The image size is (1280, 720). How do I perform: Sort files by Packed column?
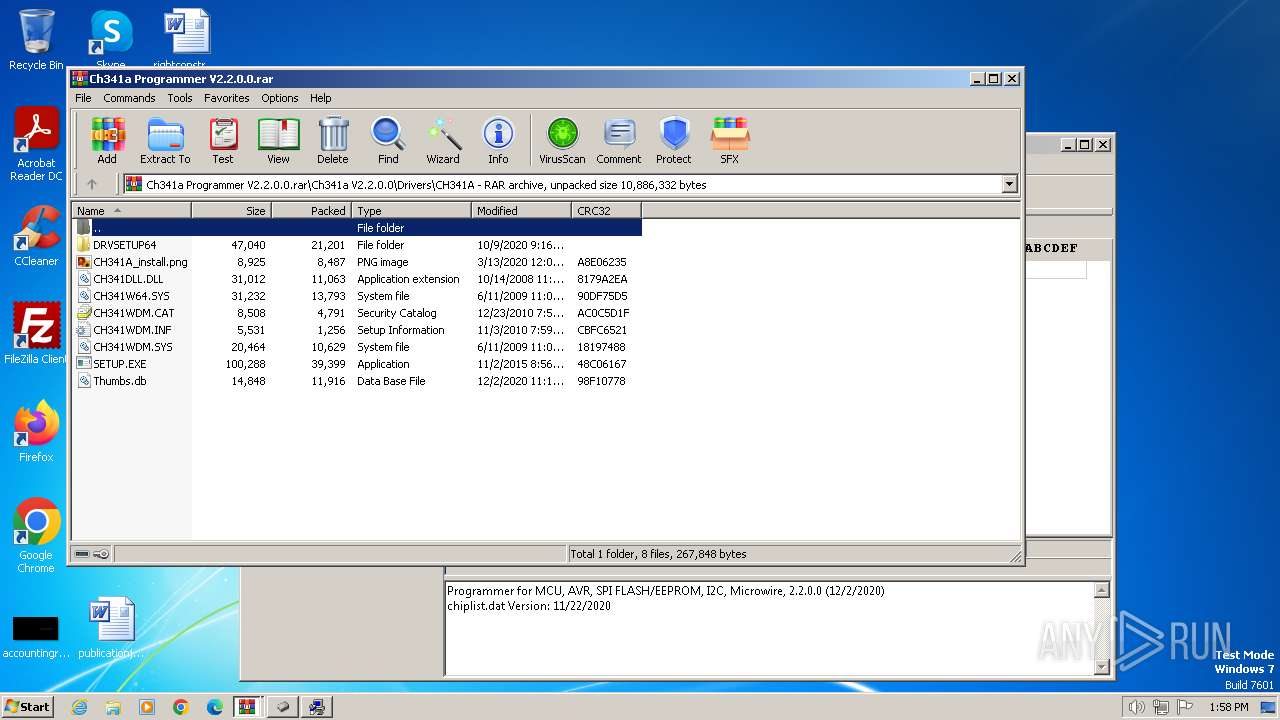311,211
